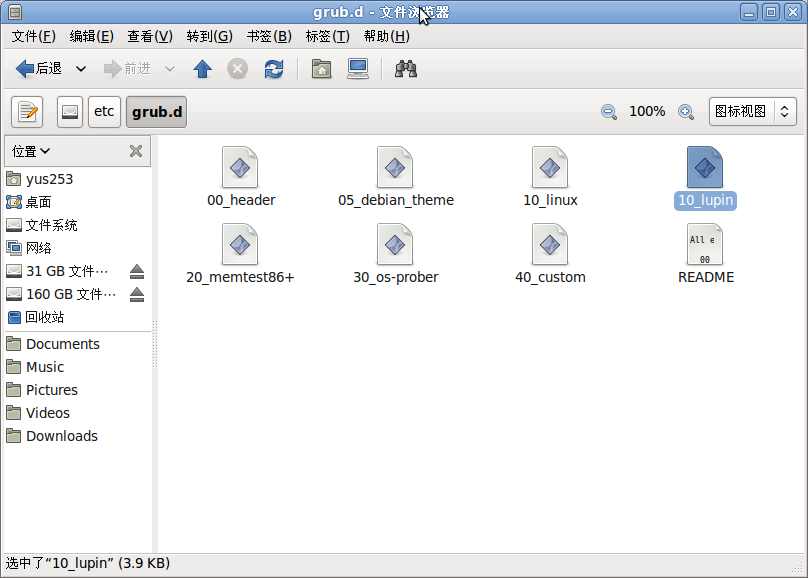Zoom out with the minus magnifier

coord(609,112)
